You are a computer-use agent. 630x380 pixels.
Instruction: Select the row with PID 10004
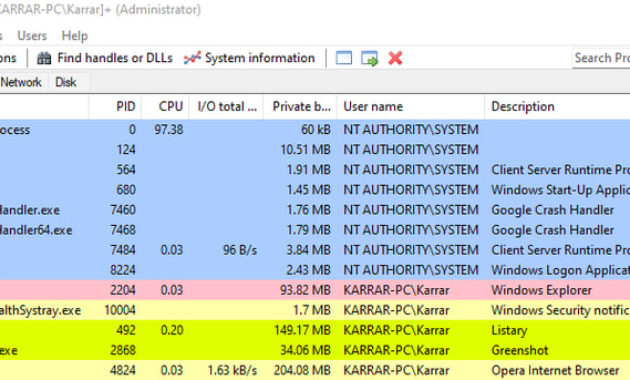(x=315, y=311)
